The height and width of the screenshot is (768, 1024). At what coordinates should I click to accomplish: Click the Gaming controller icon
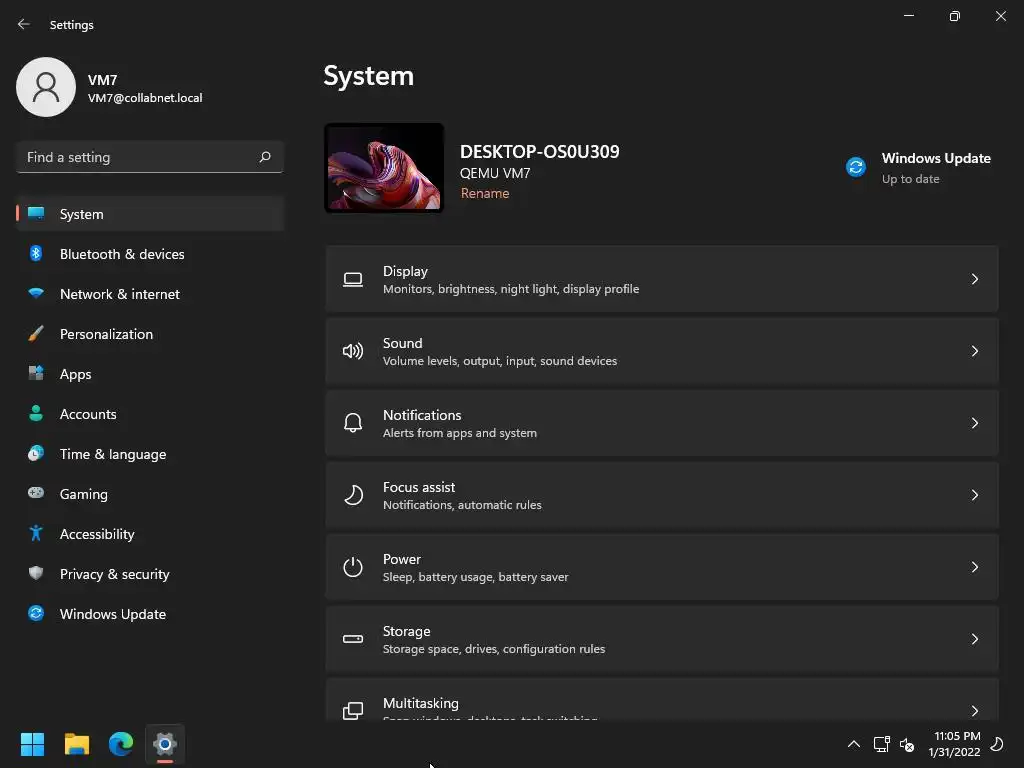coord(36,493)
